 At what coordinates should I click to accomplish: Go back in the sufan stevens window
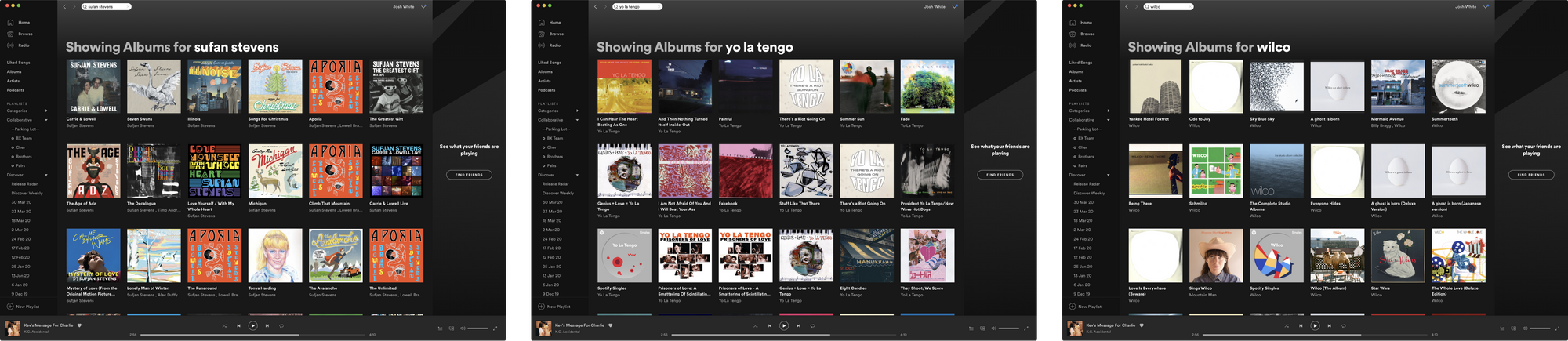[x=64, y=6]
